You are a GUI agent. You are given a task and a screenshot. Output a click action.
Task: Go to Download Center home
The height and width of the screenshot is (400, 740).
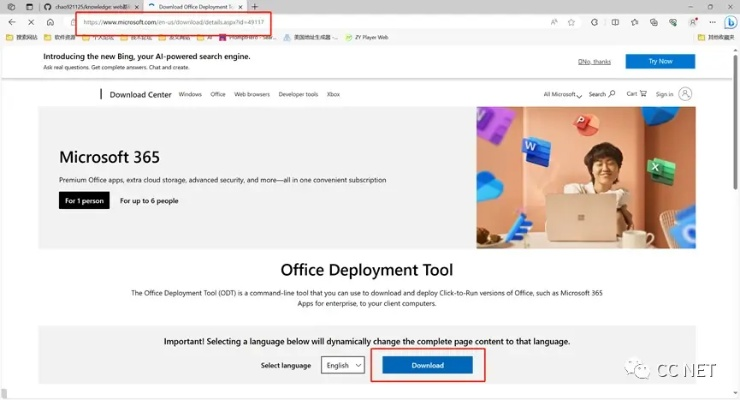tap(140, 94)
